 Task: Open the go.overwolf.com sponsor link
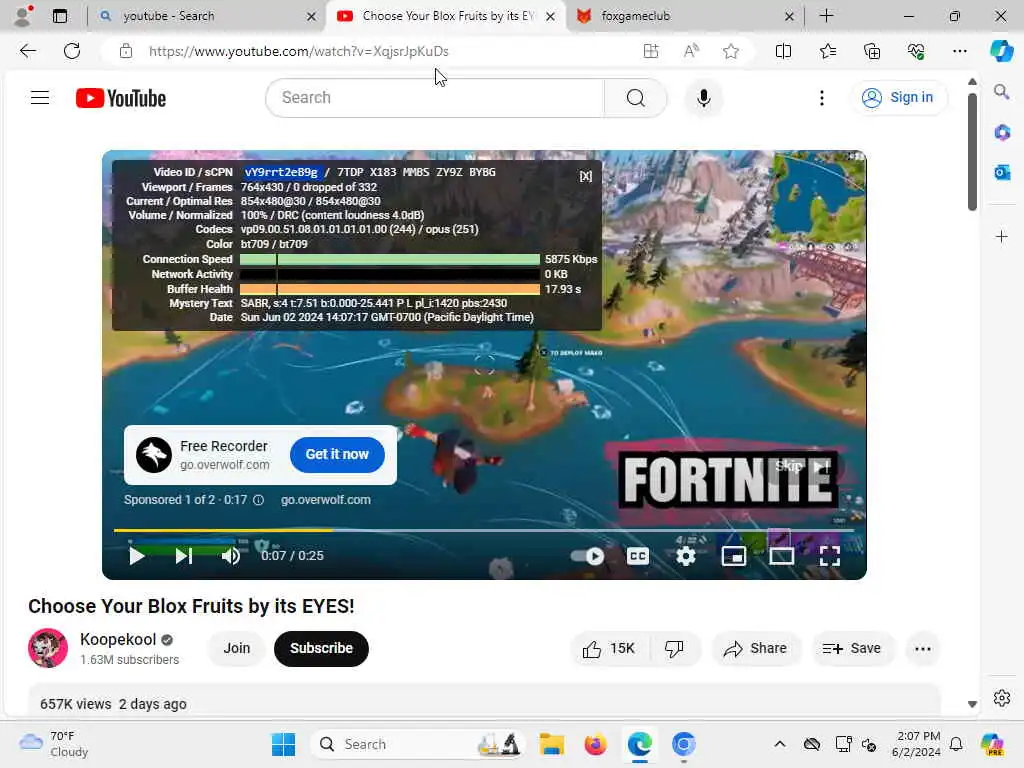tap(326, 500)
